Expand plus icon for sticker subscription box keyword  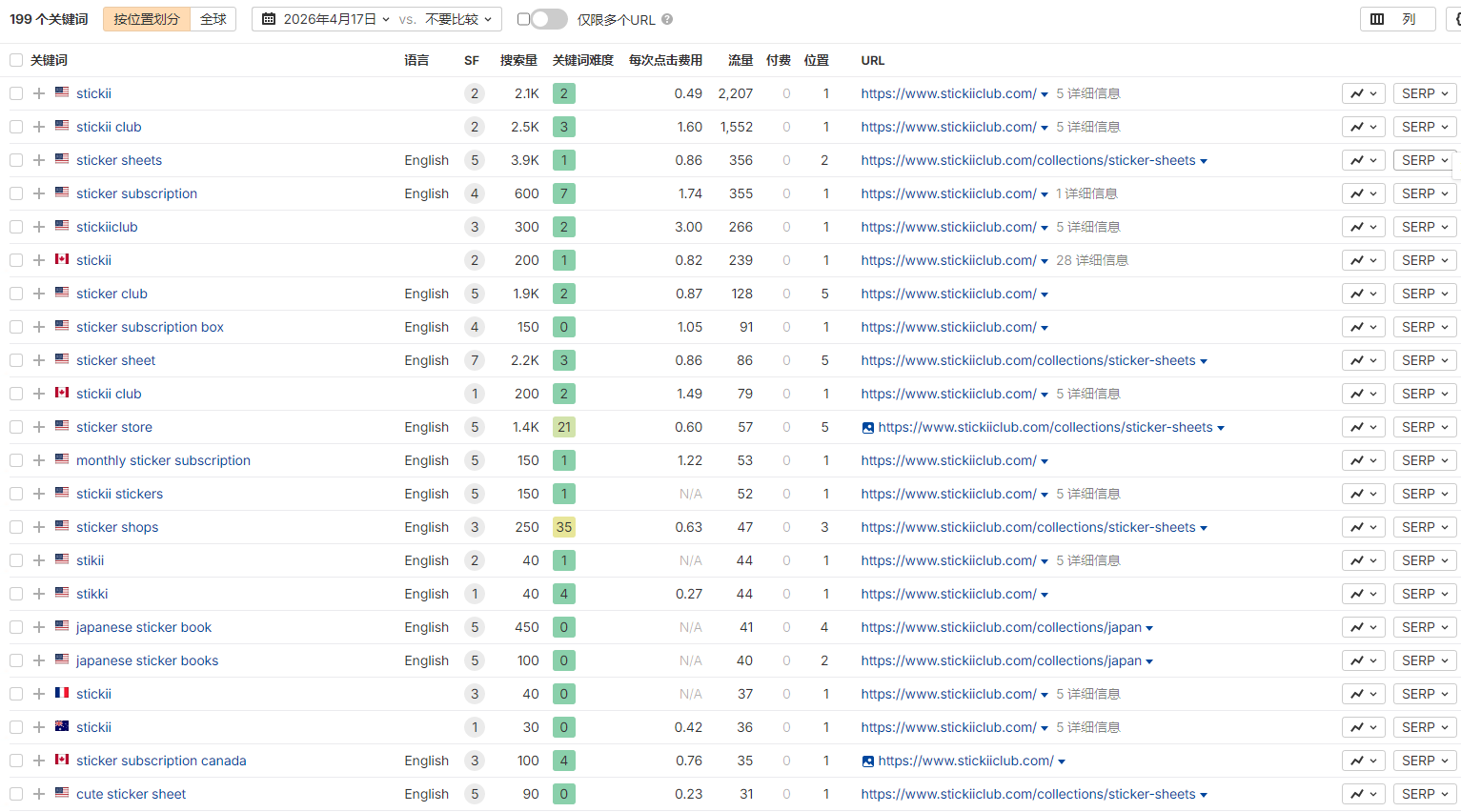[x=39, y=327]
